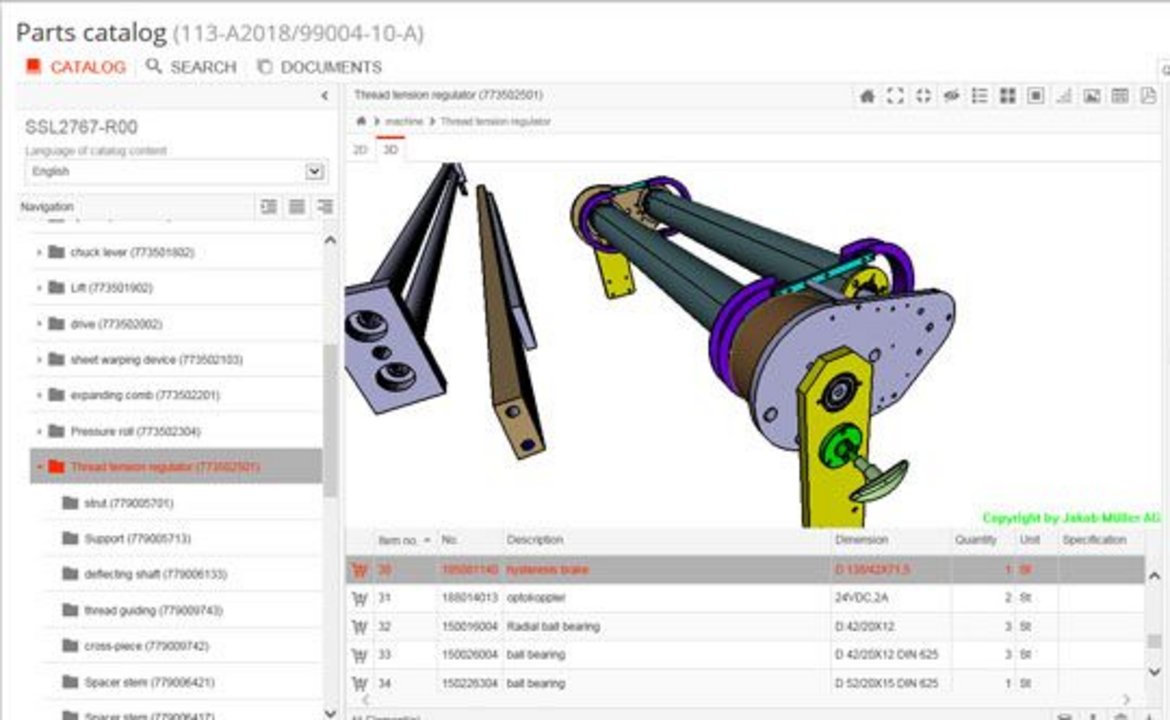The image size is (1170, 720).
Task: Select thread guiding (779009743) tree item
Action: pos(153,610)
